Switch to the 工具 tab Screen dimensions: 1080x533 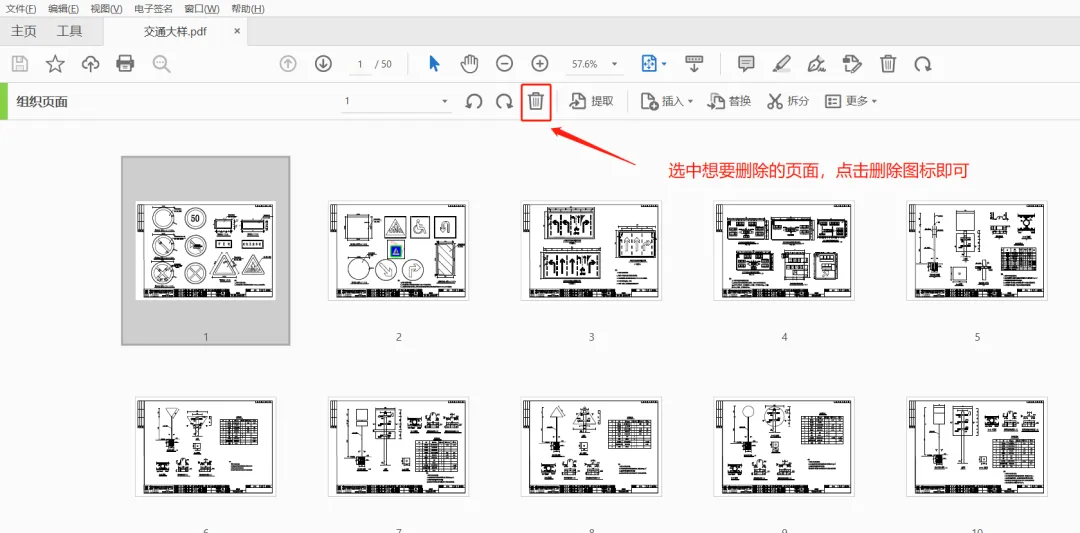point(69,31)
